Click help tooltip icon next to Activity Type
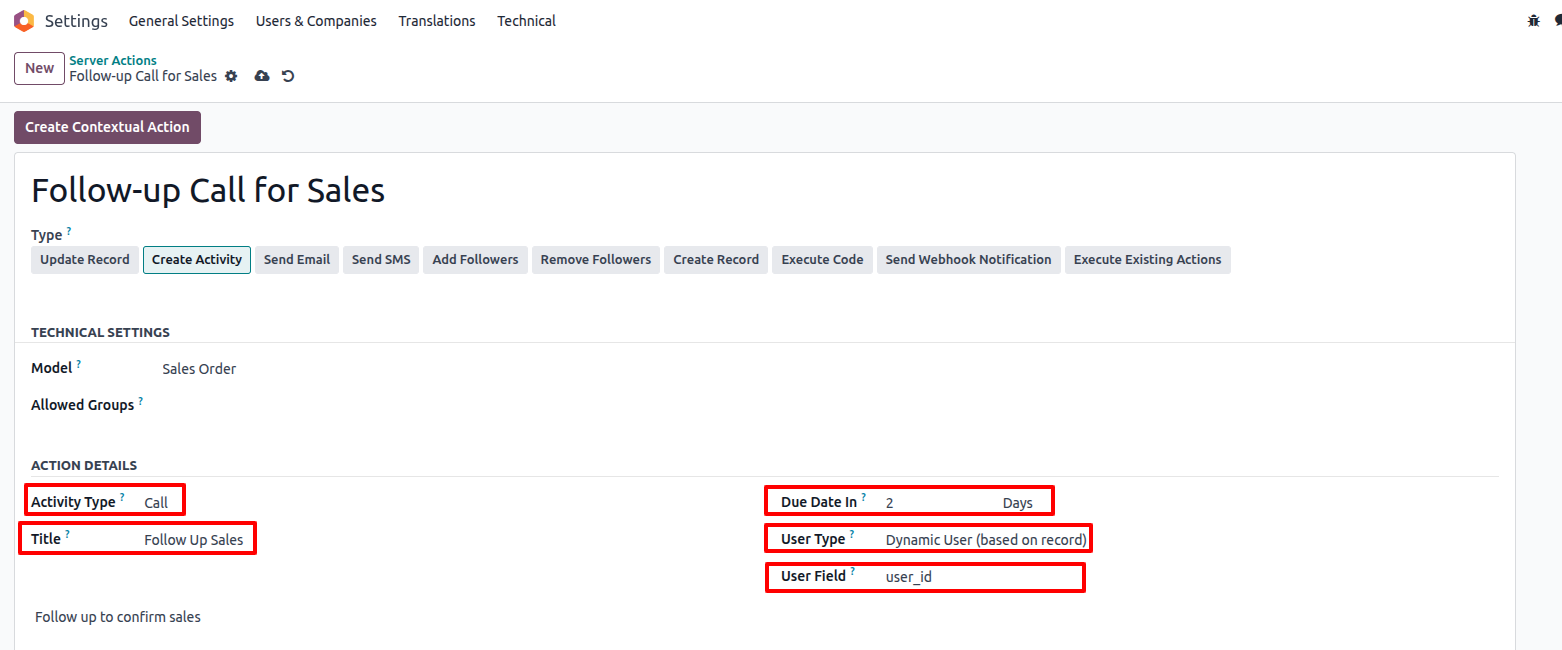 coord(122,497)
